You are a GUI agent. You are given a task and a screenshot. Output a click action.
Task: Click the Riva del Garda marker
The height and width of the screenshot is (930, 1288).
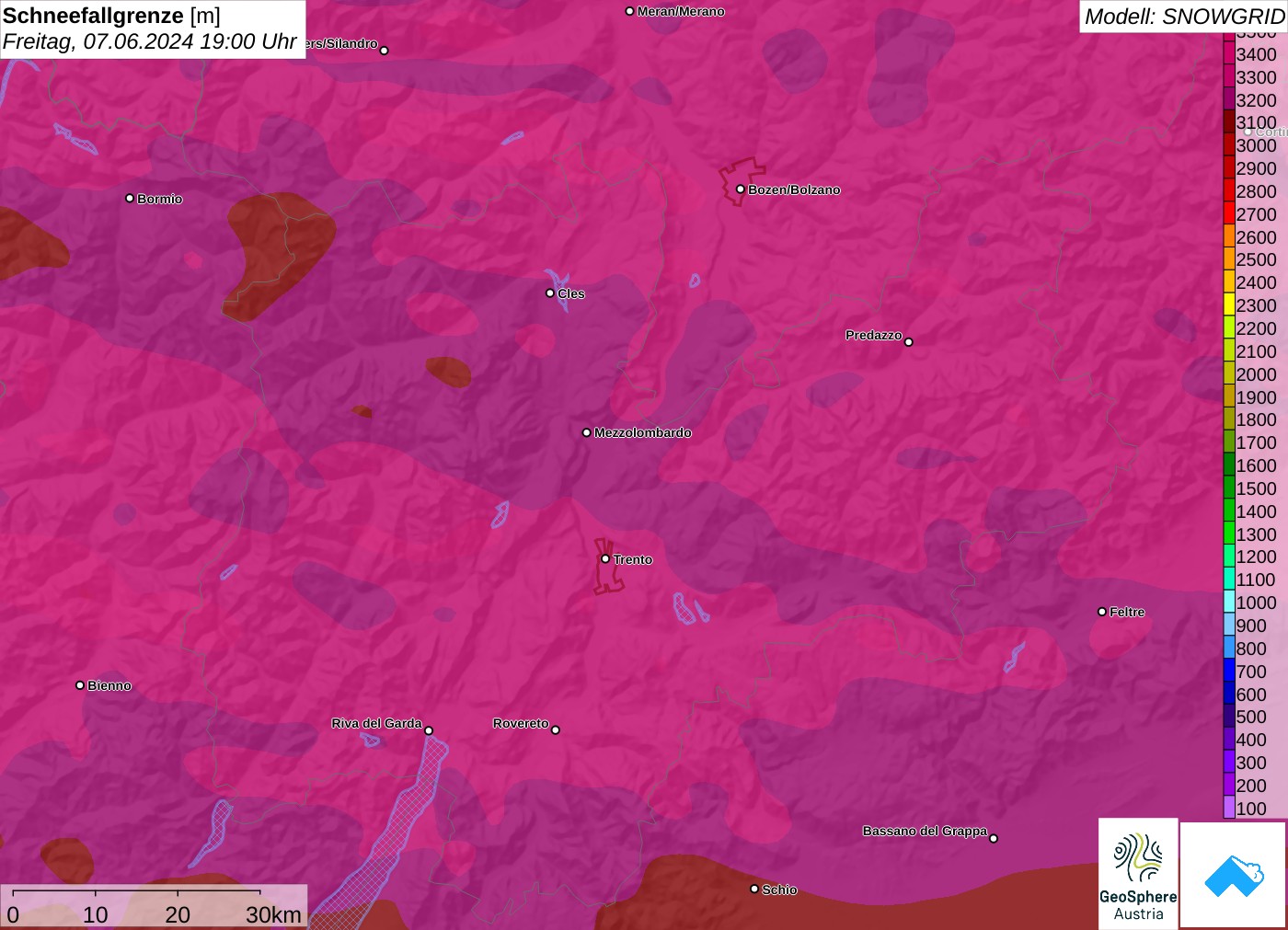click(429, 730)
